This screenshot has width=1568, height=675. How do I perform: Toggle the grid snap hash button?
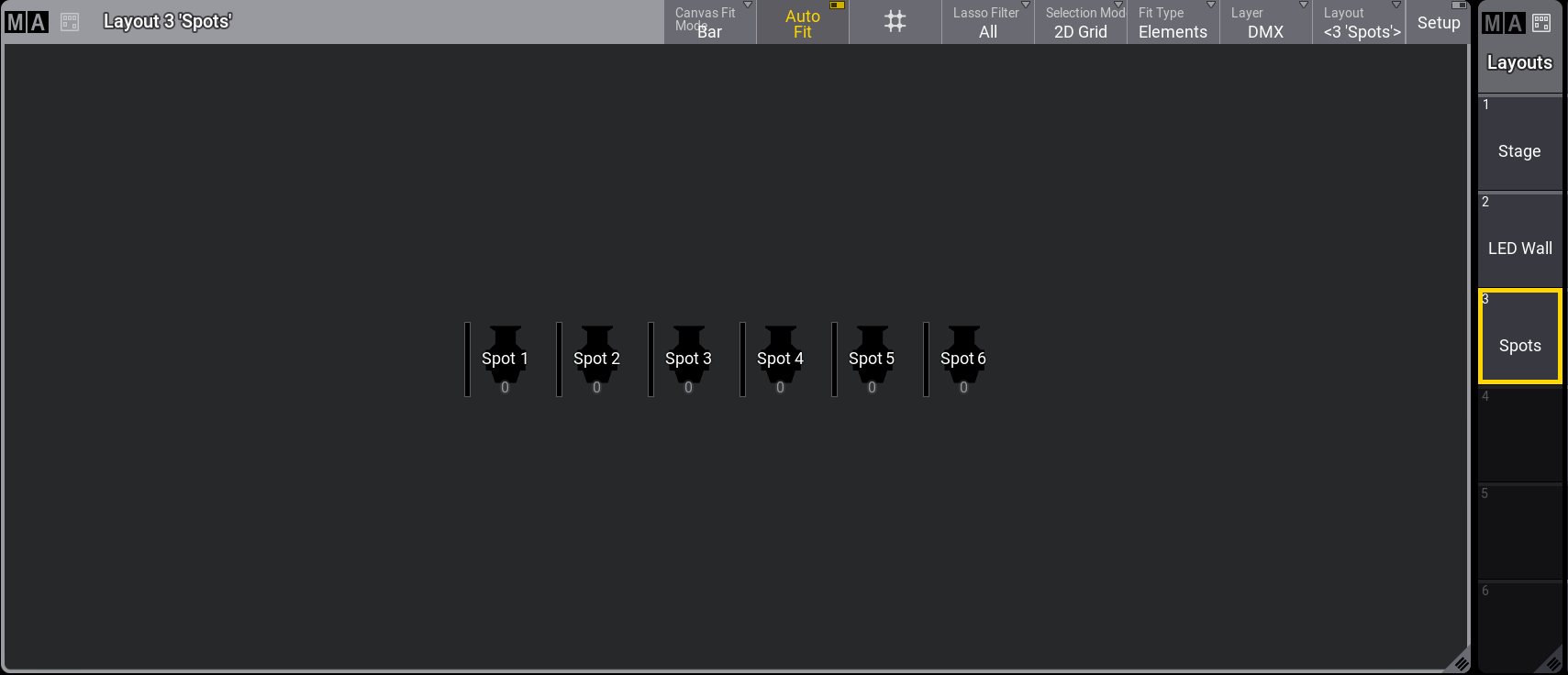pyautogui.click(x=895, y=22)
